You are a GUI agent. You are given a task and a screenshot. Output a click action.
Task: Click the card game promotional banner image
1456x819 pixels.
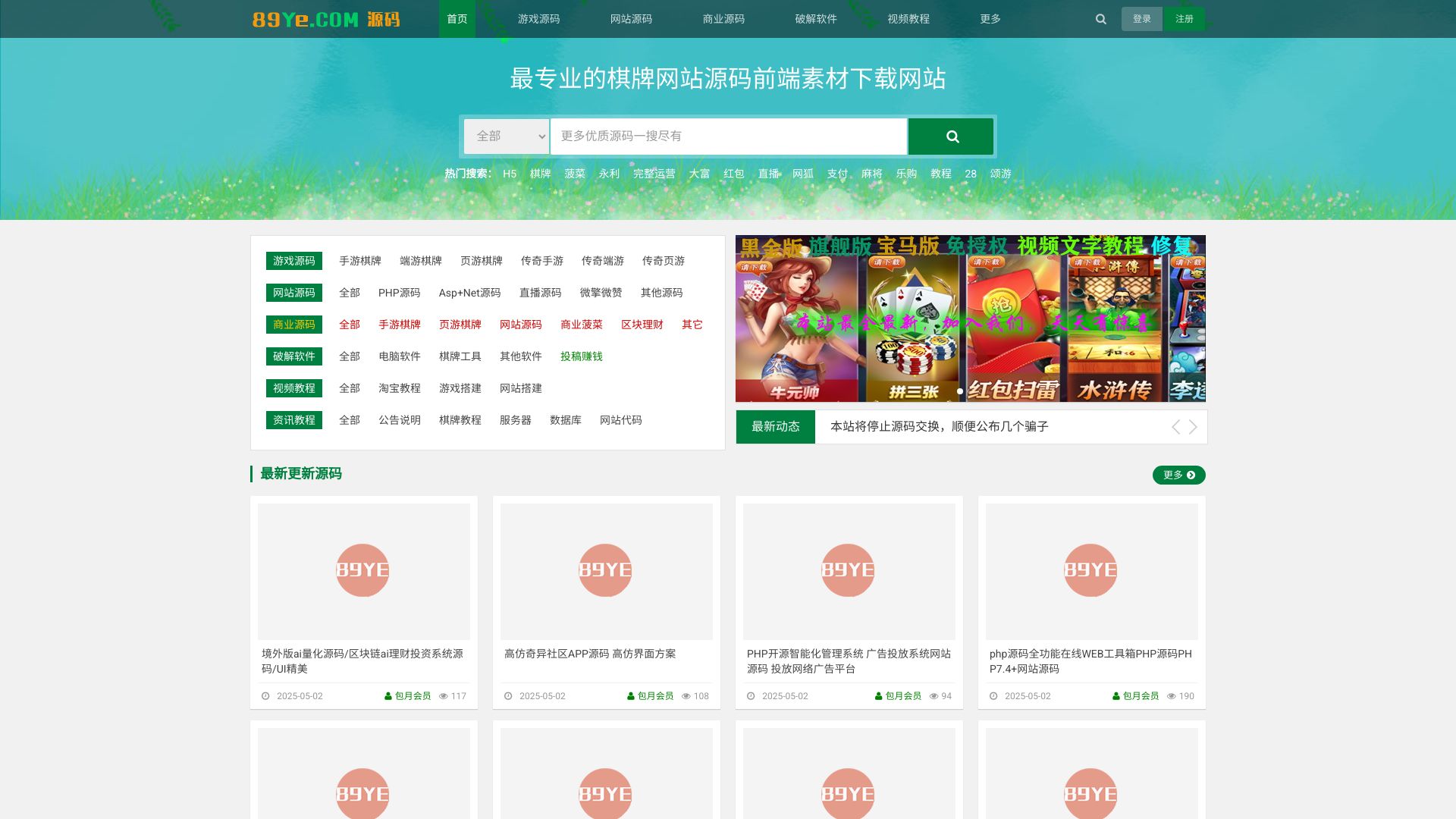click(x=971, y=318)
